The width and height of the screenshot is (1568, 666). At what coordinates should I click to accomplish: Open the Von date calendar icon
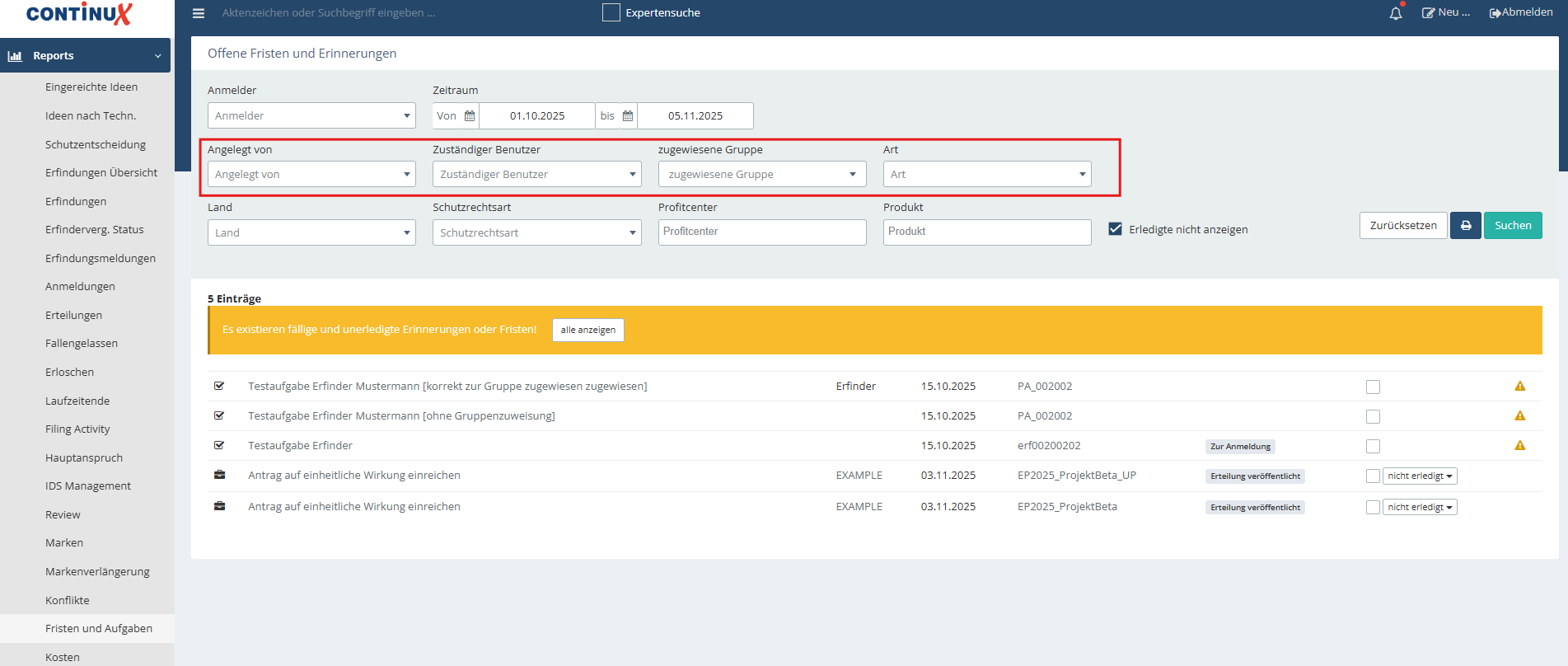(x=470, y=116)
